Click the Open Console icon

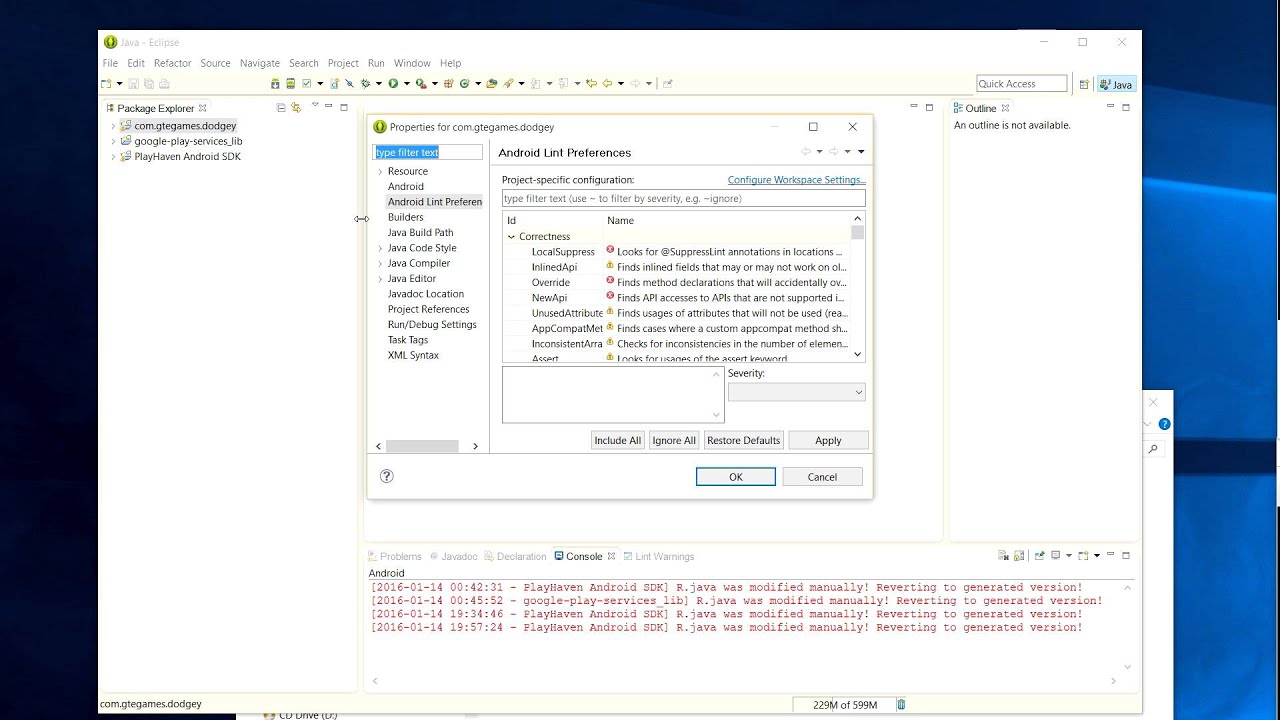[x=1083, y=556]
